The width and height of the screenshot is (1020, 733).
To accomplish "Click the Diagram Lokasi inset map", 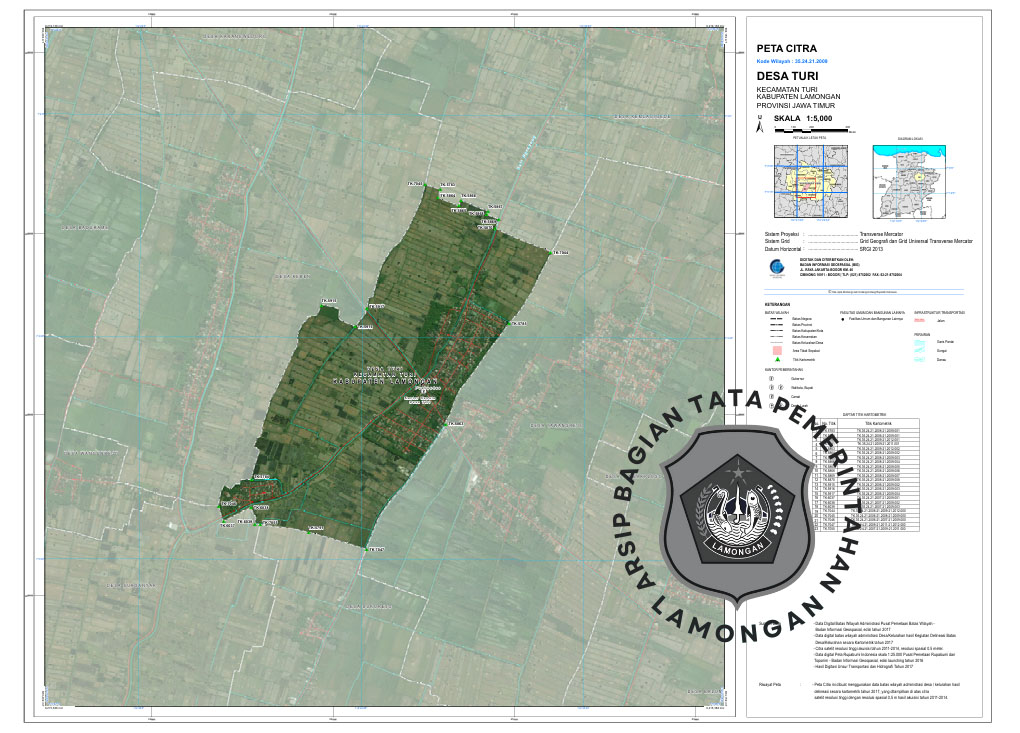I will coord(910,181).
